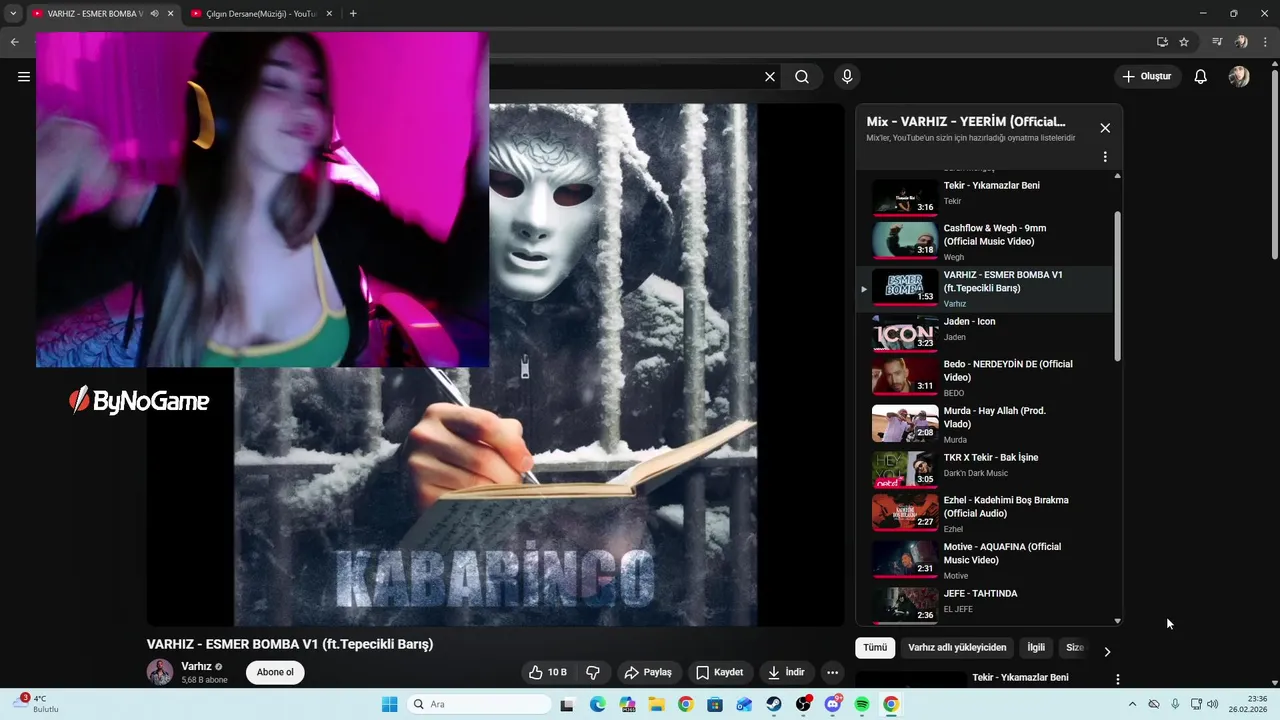
Task: Play Cashflow & Wegh - 9mm from the playlist
Action: pyautogui.click(x=985, y=241)
